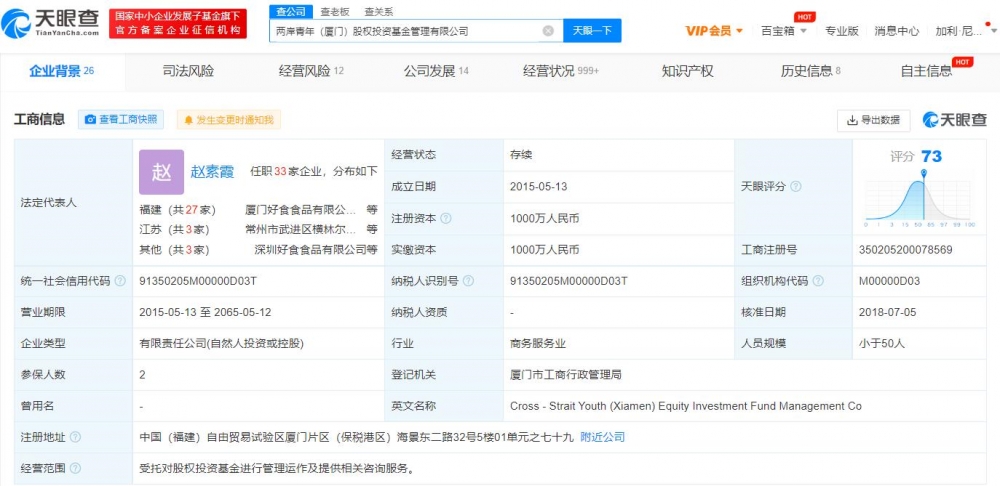Open the 经营风险 tab

tap(312, 71)
